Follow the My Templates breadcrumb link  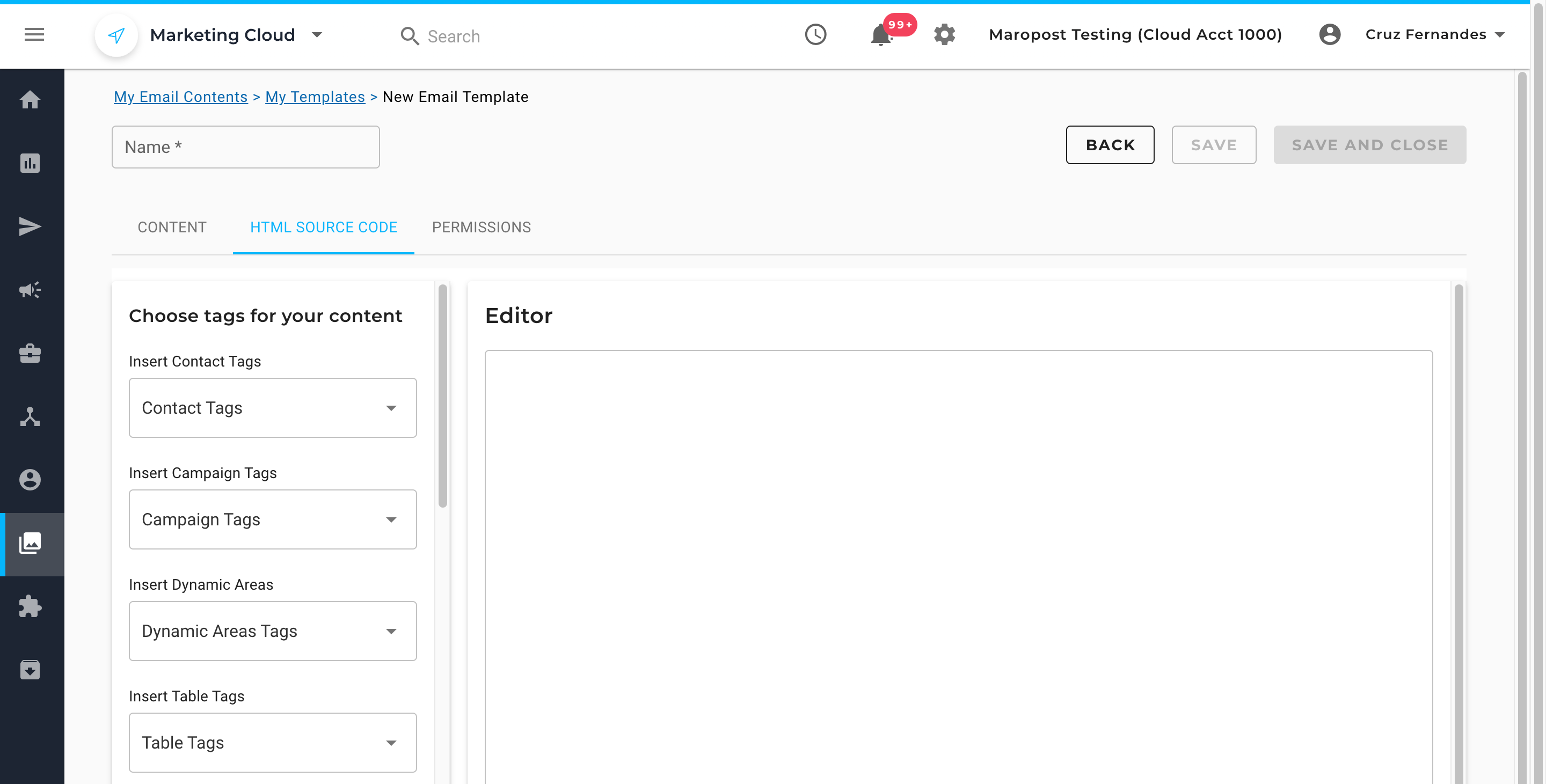315,97
